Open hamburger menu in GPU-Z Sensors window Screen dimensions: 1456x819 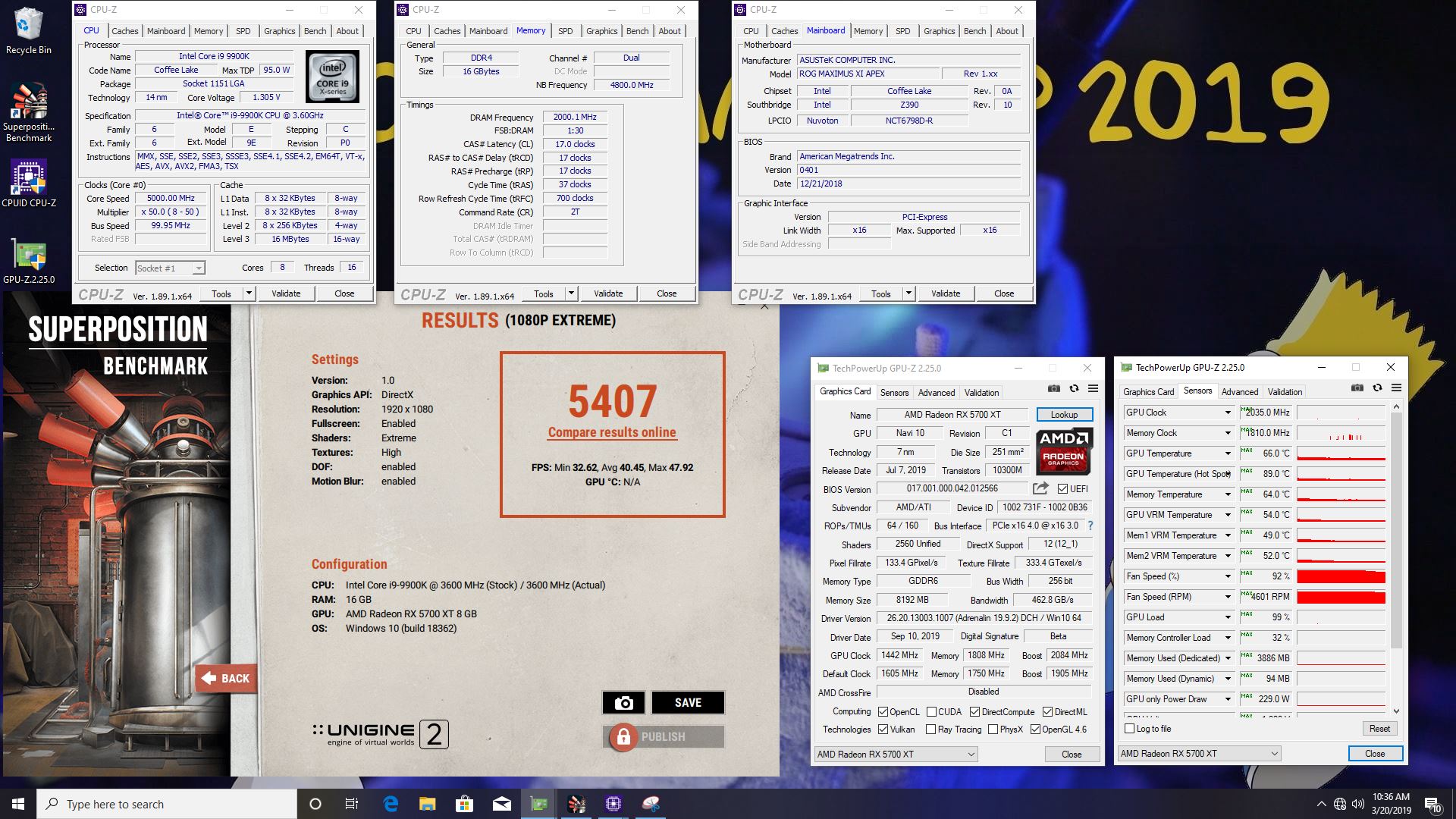click(x=1396, y=388)
